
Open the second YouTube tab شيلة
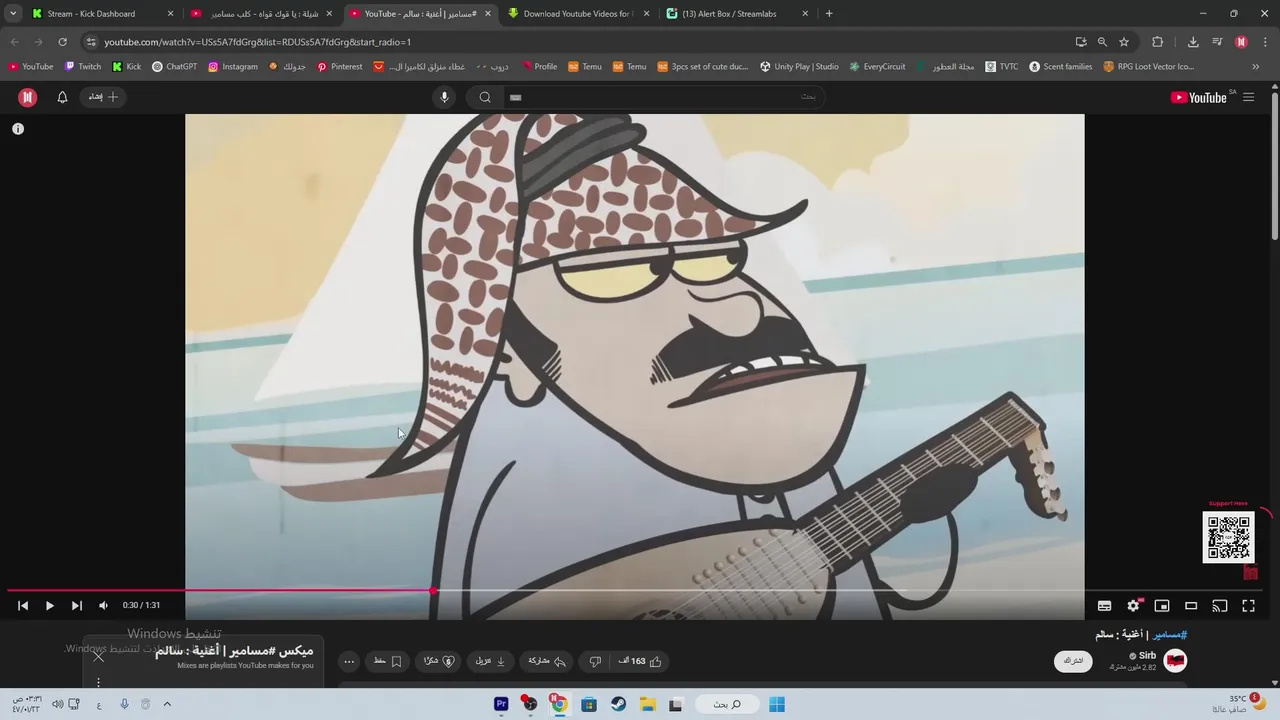(264, 14)
